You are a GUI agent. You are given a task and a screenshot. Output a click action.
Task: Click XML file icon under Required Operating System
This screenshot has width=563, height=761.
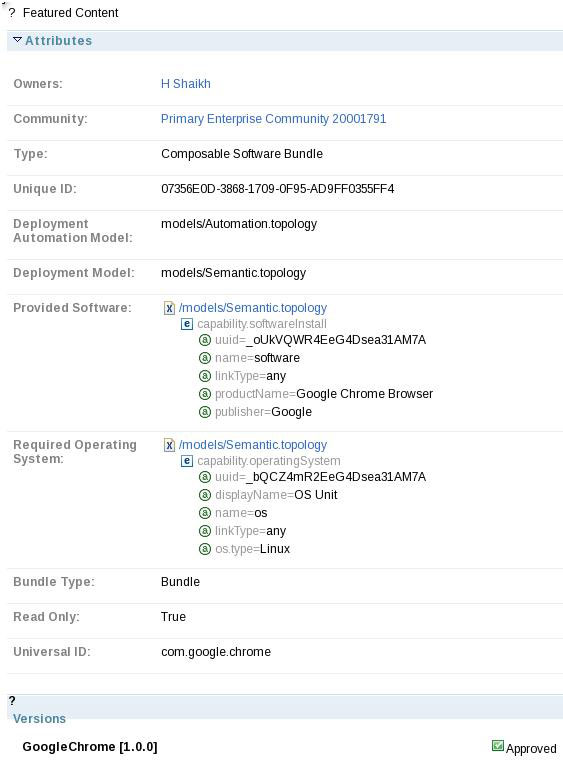(169, 445)
